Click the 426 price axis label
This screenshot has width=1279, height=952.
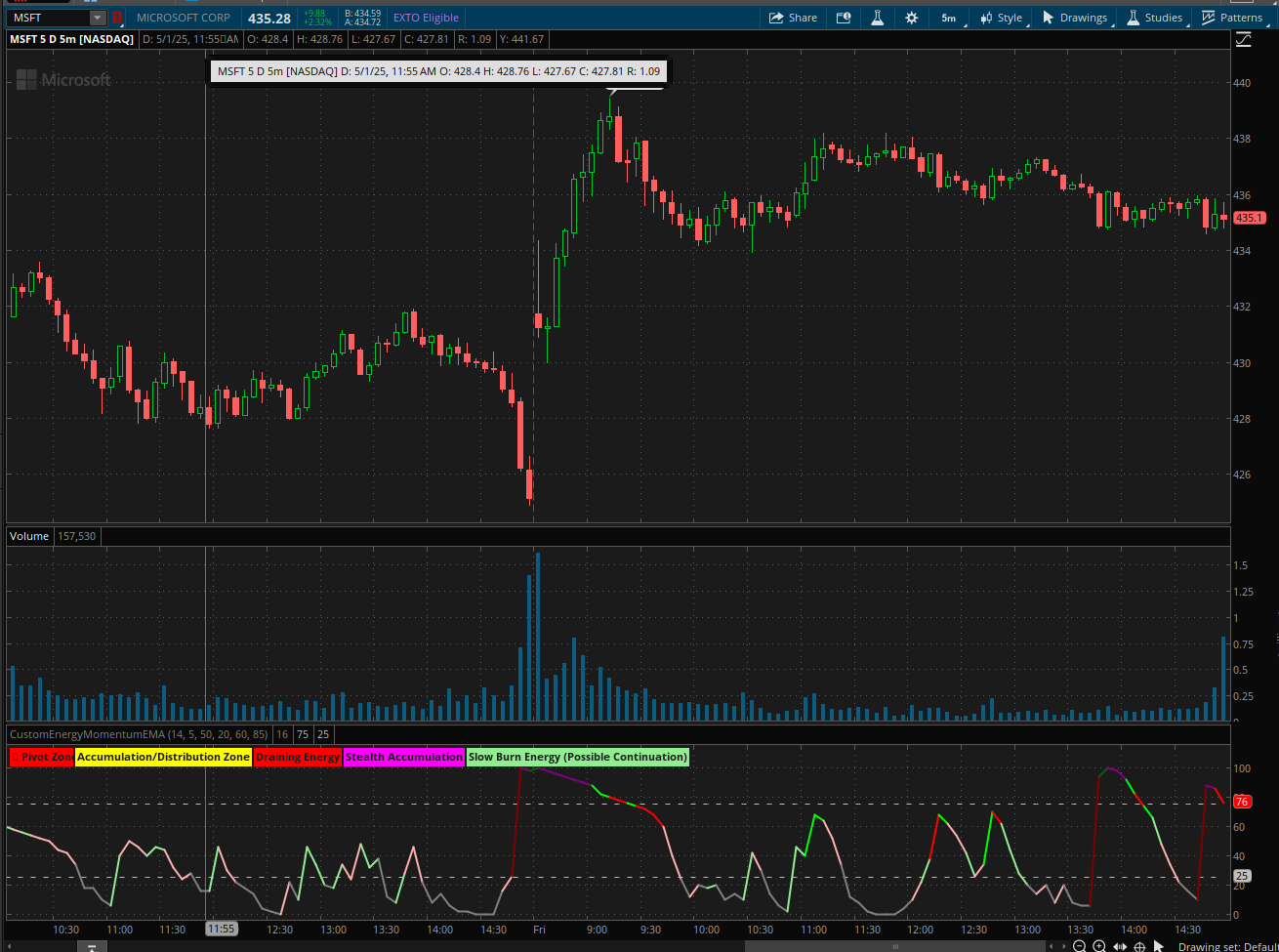[1242, 475]
